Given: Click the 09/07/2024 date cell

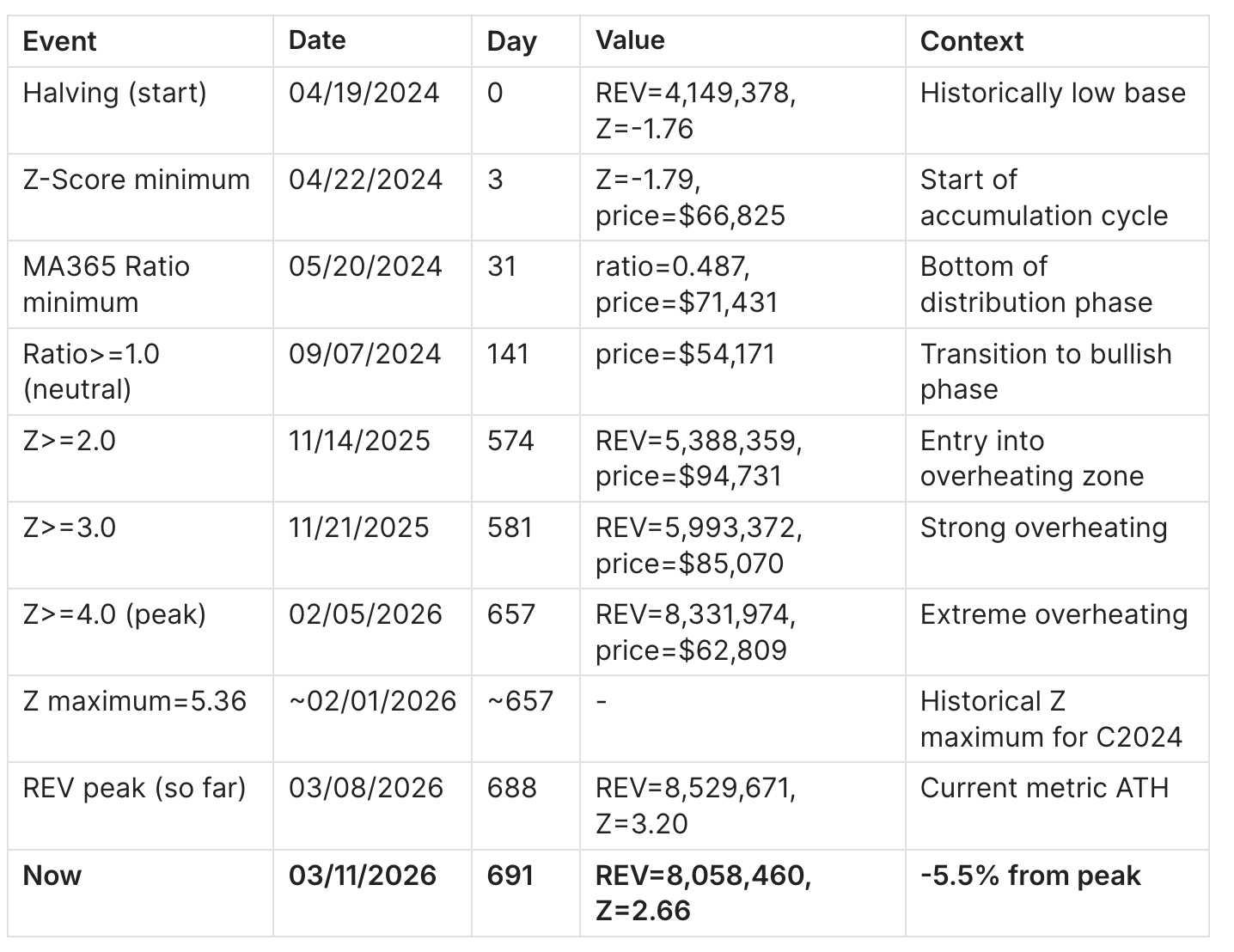Looking at the screenshot, I should [x=364, y=354].
